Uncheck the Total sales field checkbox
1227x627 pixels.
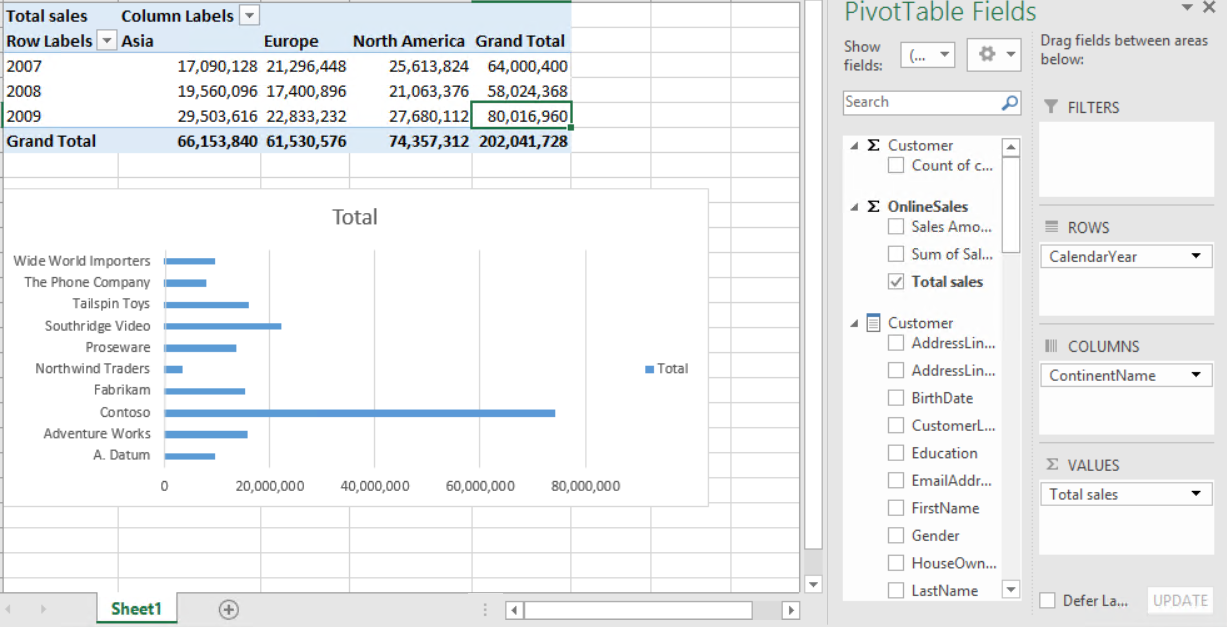896,282
